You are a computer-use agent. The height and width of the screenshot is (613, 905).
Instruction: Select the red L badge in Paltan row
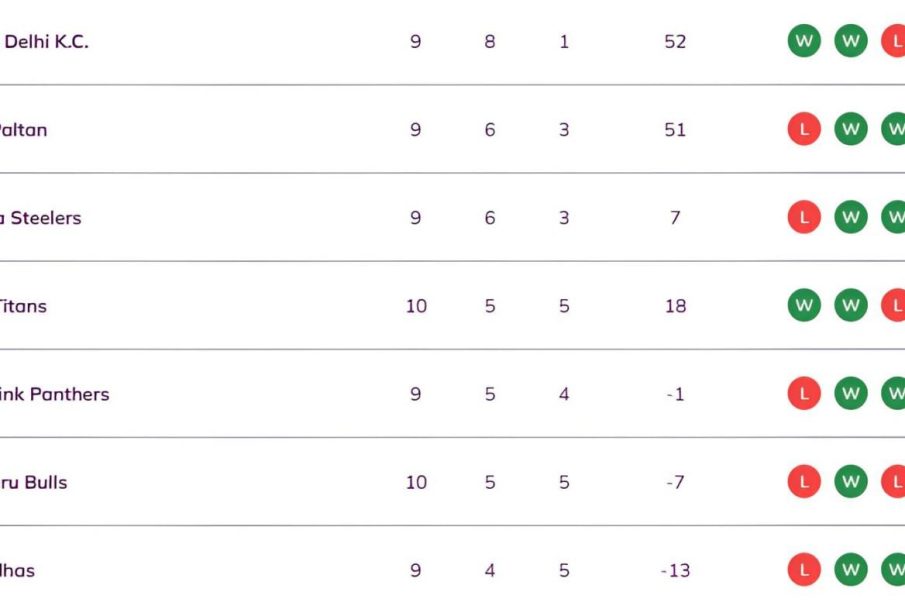point(803,130)
